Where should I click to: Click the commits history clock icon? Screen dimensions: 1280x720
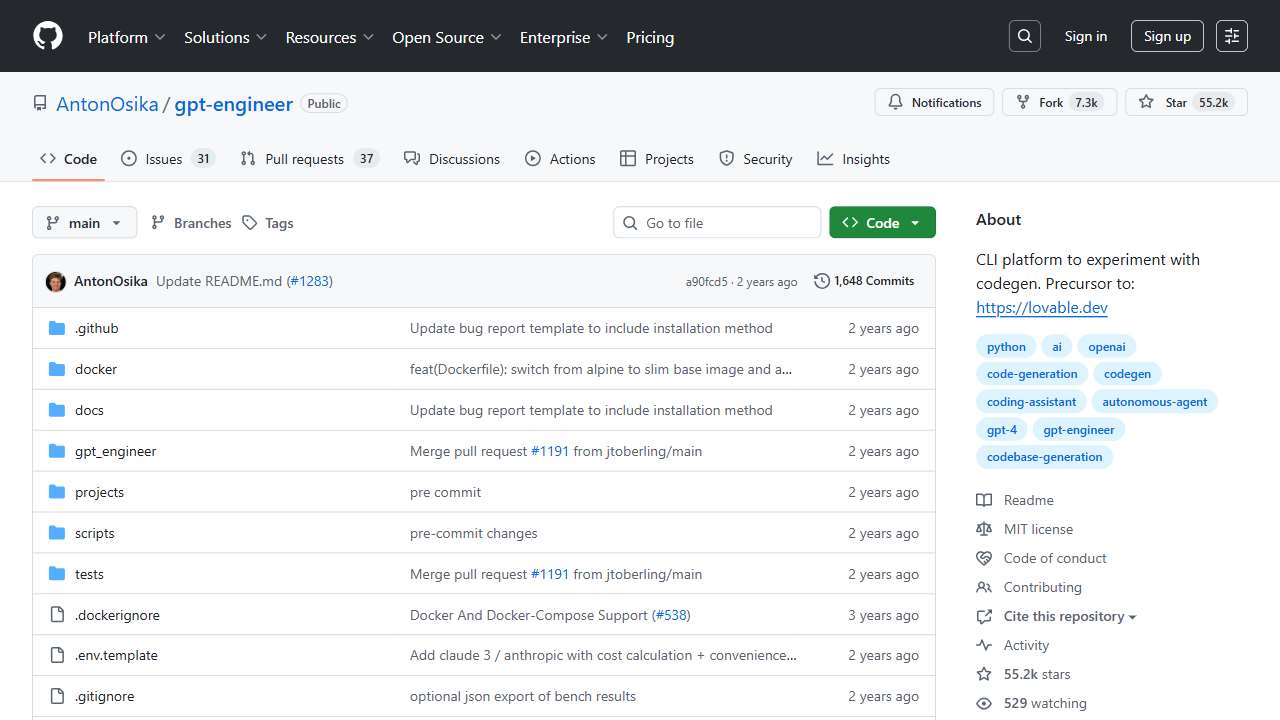click(822, 281)
